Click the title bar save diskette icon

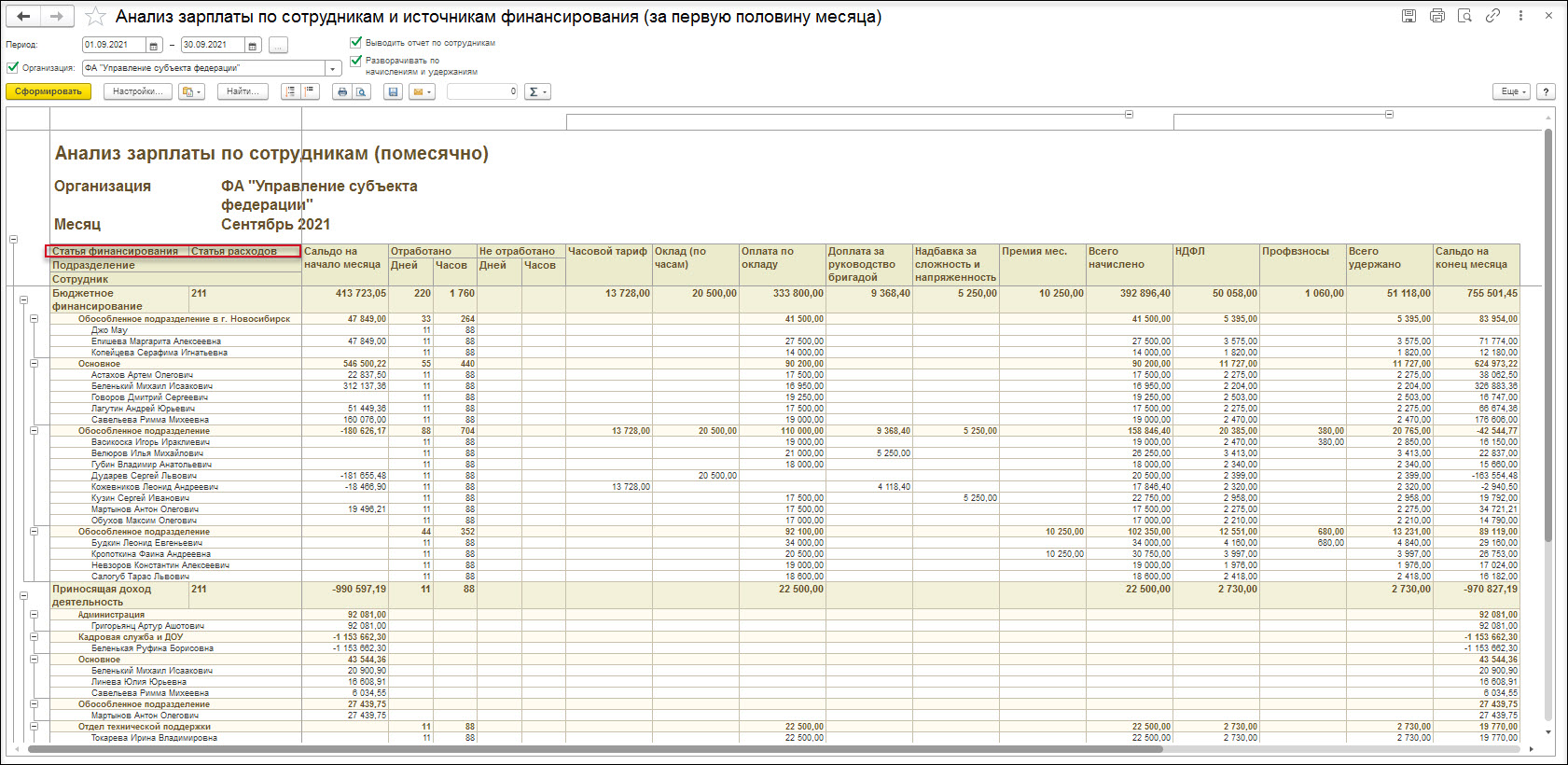pyautogui.click(x=1408, y=16)
